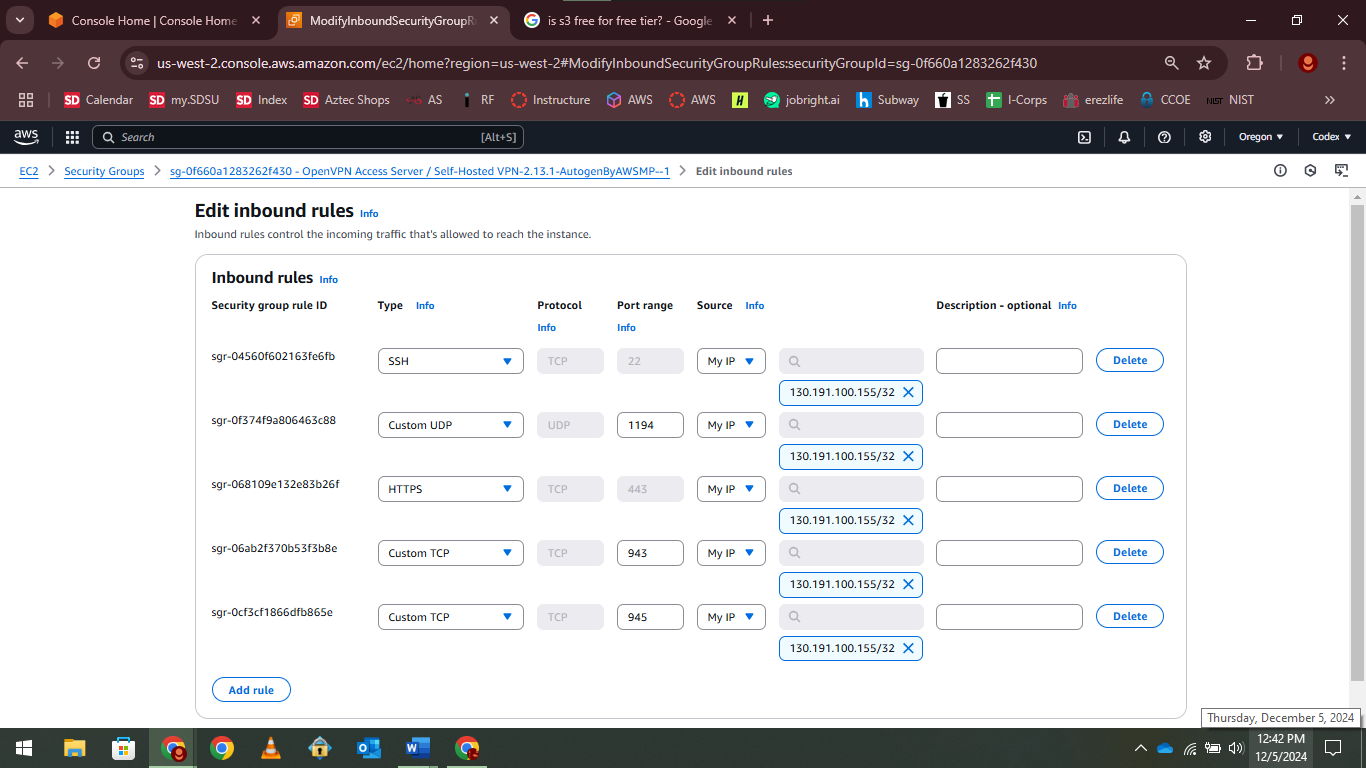Launch VLC media player from the taskbar
The height and width of the screenshot is (768, 1366).
coord(270,748)
